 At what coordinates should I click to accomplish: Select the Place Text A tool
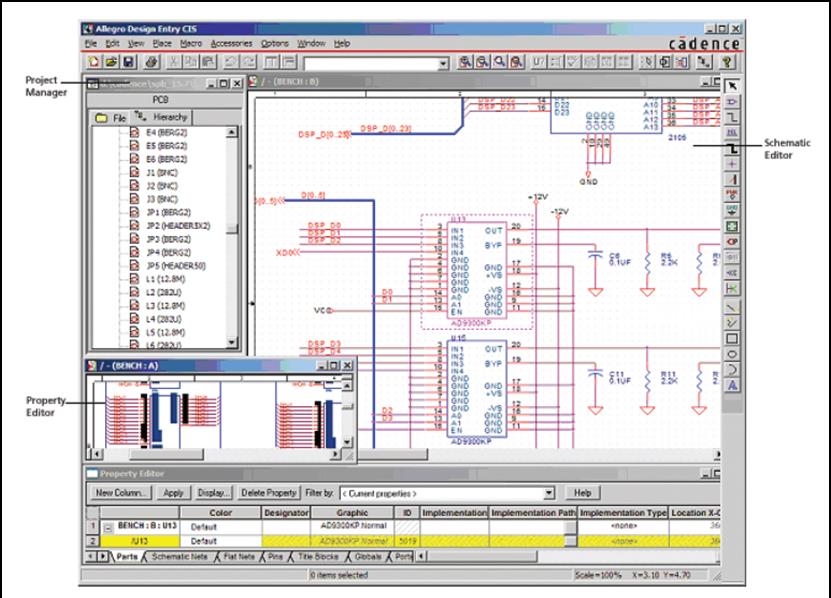pyautogui.click(x=732, y=385)
